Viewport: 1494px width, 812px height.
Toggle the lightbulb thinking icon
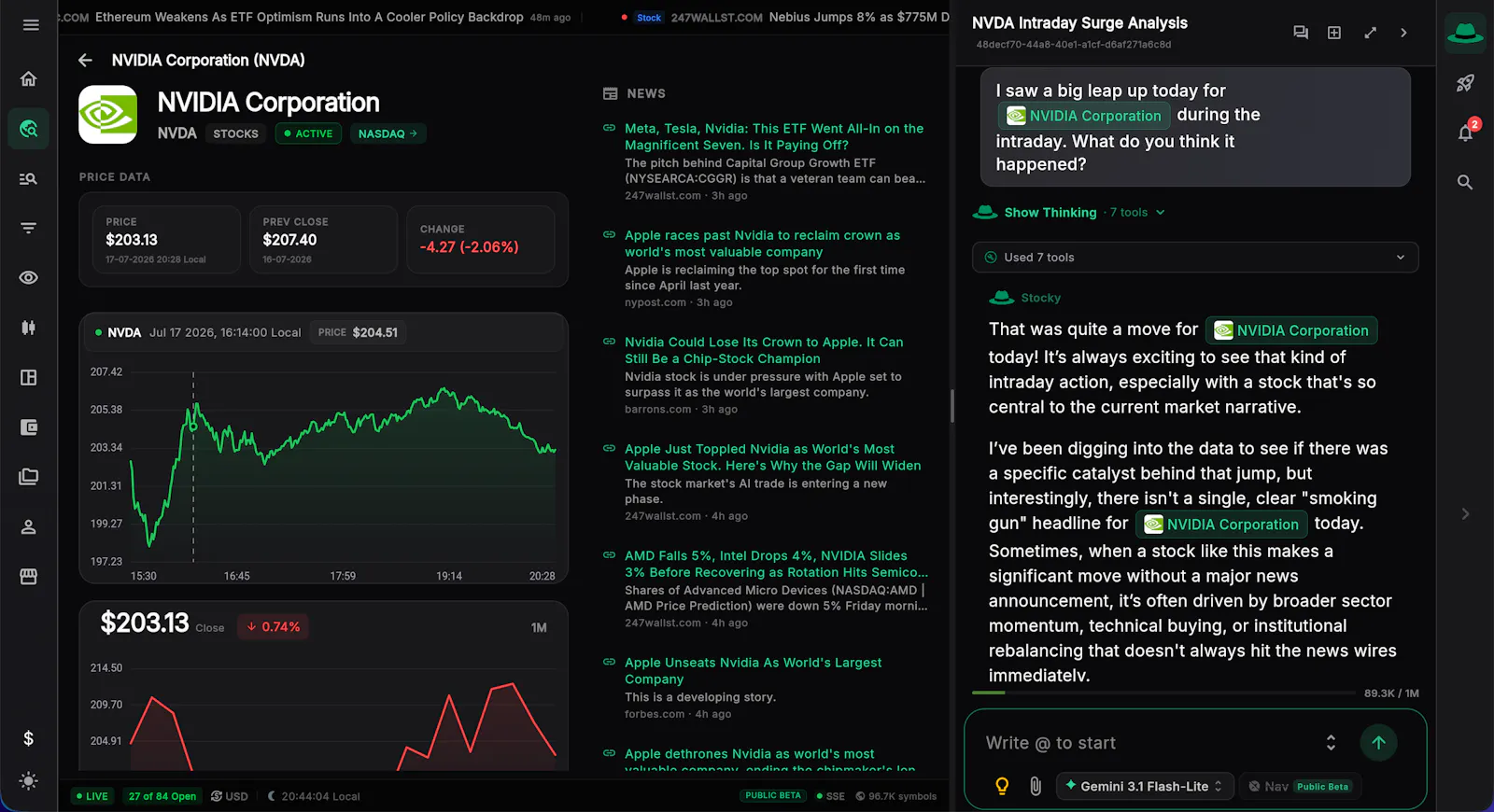1002,786
